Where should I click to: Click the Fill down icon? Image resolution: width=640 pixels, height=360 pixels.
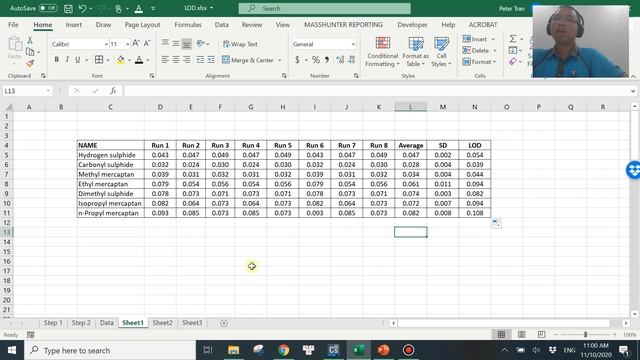click(x=513, y=51)
